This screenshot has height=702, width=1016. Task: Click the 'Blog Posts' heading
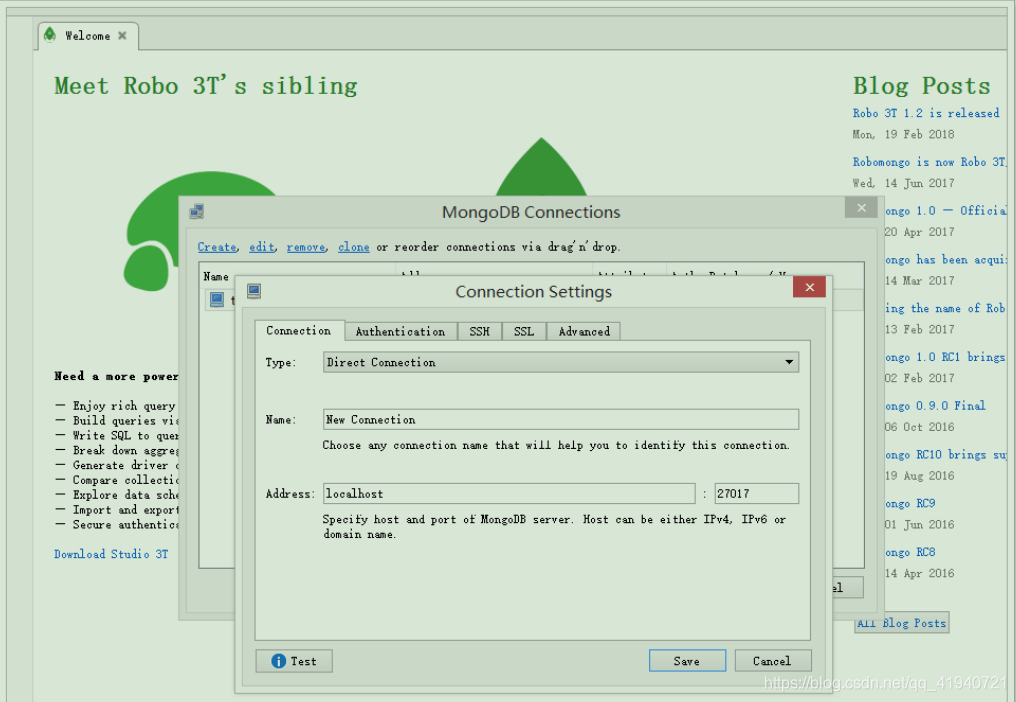pos(921,86)
